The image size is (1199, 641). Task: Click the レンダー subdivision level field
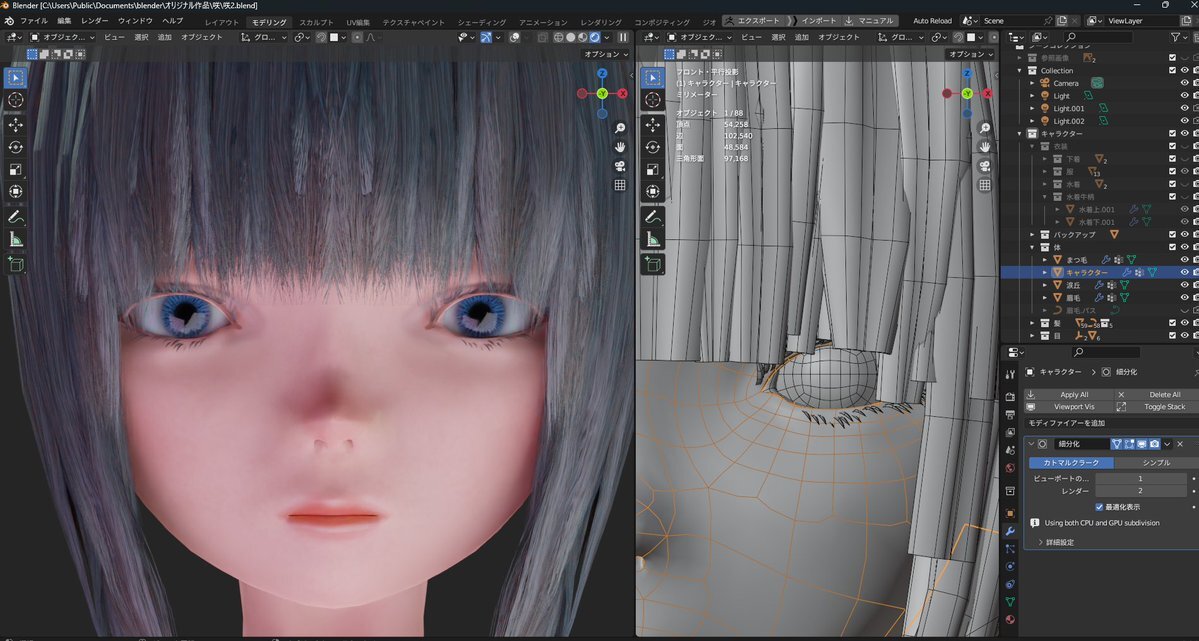coord(1140,491)
